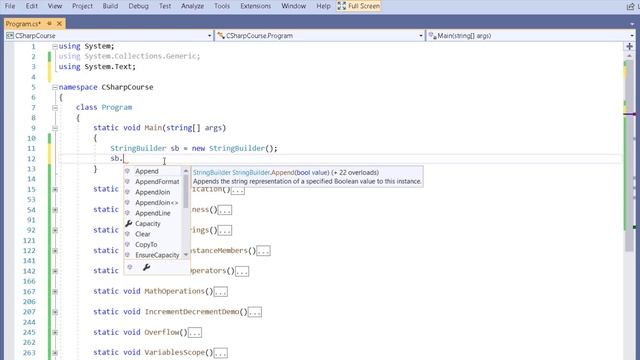640x360 pixels.
Task: Select AppendJoin in the IntelliSense list
Action: point(153,192)
